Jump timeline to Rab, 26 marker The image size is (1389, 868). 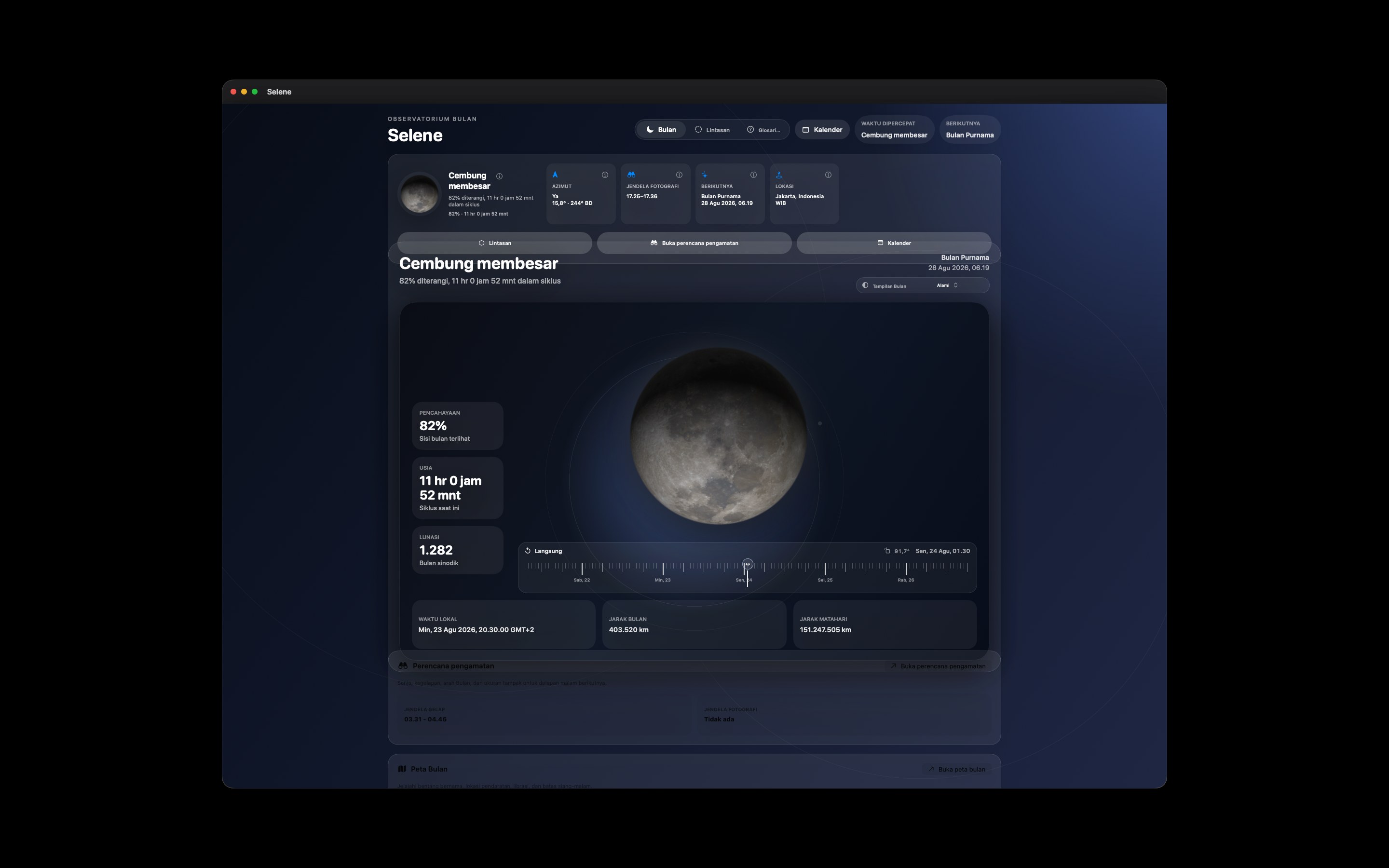(x=906, y=580)
